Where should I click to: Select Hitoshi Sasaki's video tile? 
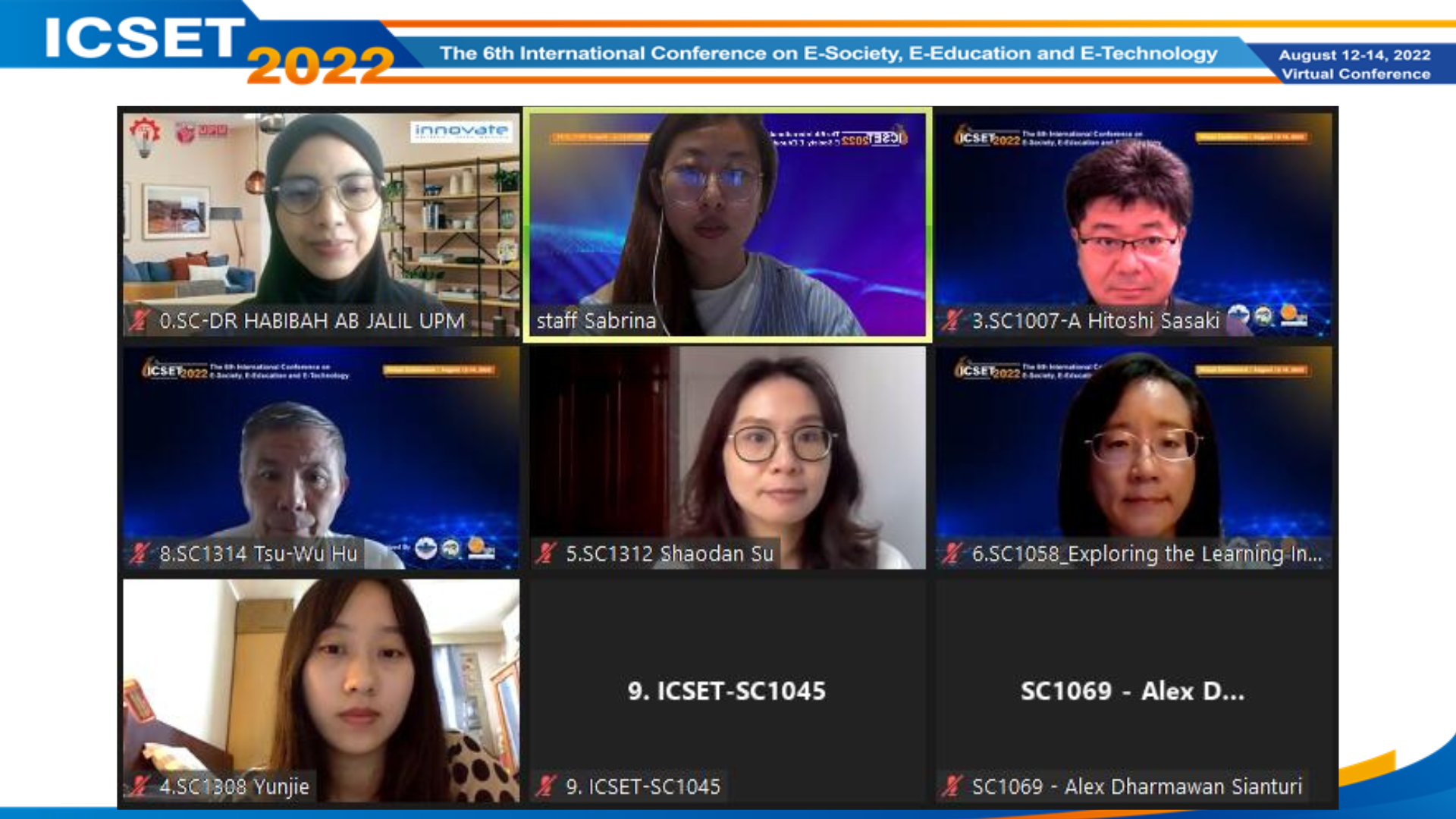point(1134,224)
